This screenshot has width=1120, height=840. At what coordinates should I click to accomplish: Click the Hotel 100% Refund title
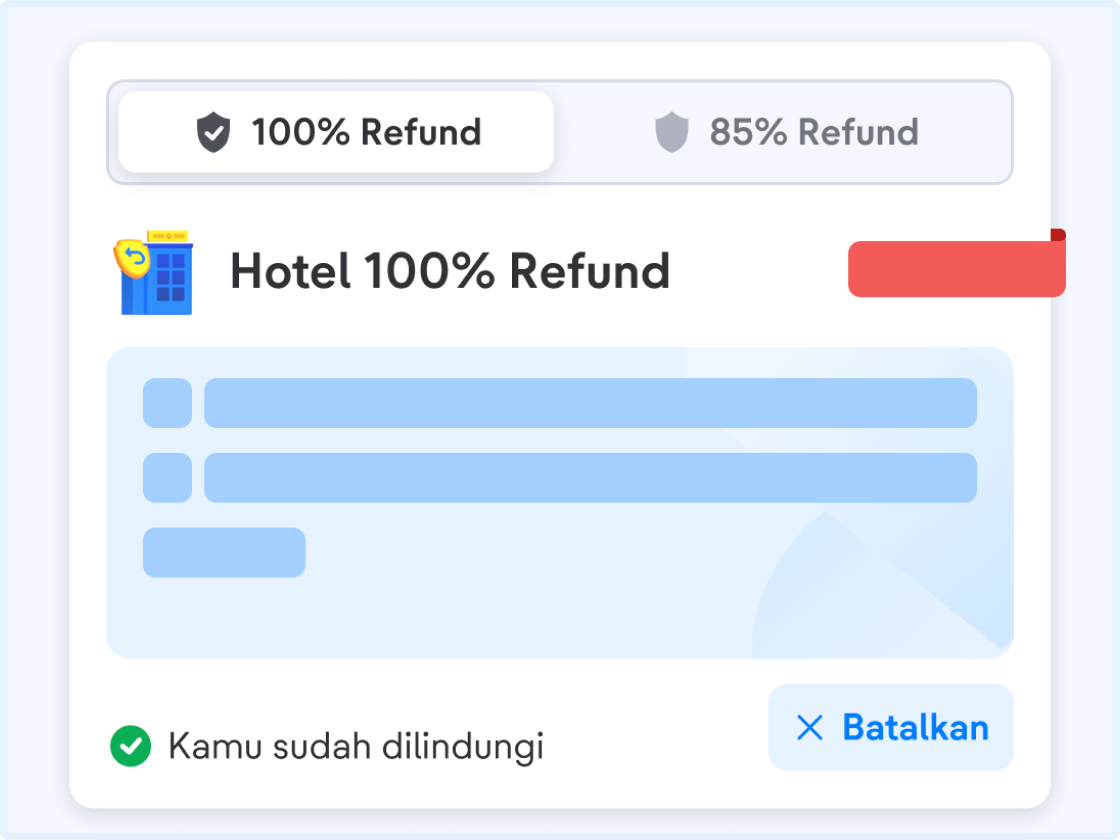[x=450, y=271]
